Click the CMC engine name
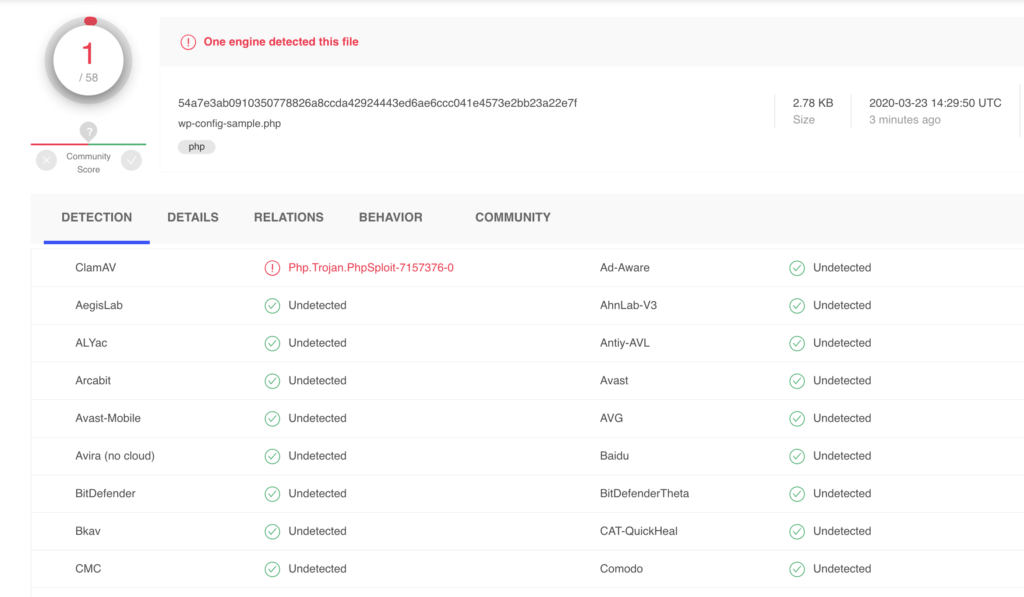This screenshot has width=1024, height=597. (88, 569)
